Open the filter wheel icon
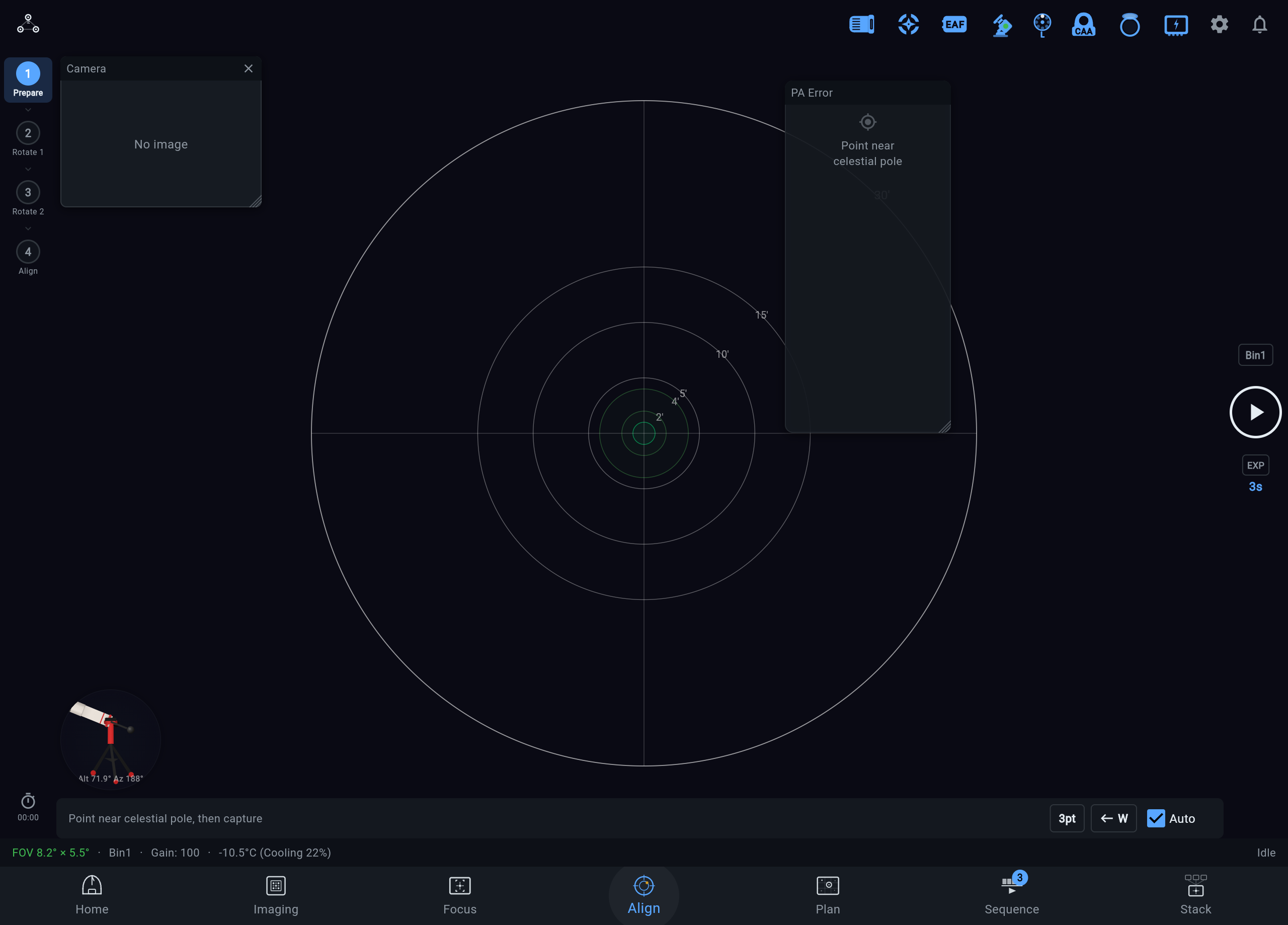This screenshot has width=1288, height=925. tap(1042, 25)
